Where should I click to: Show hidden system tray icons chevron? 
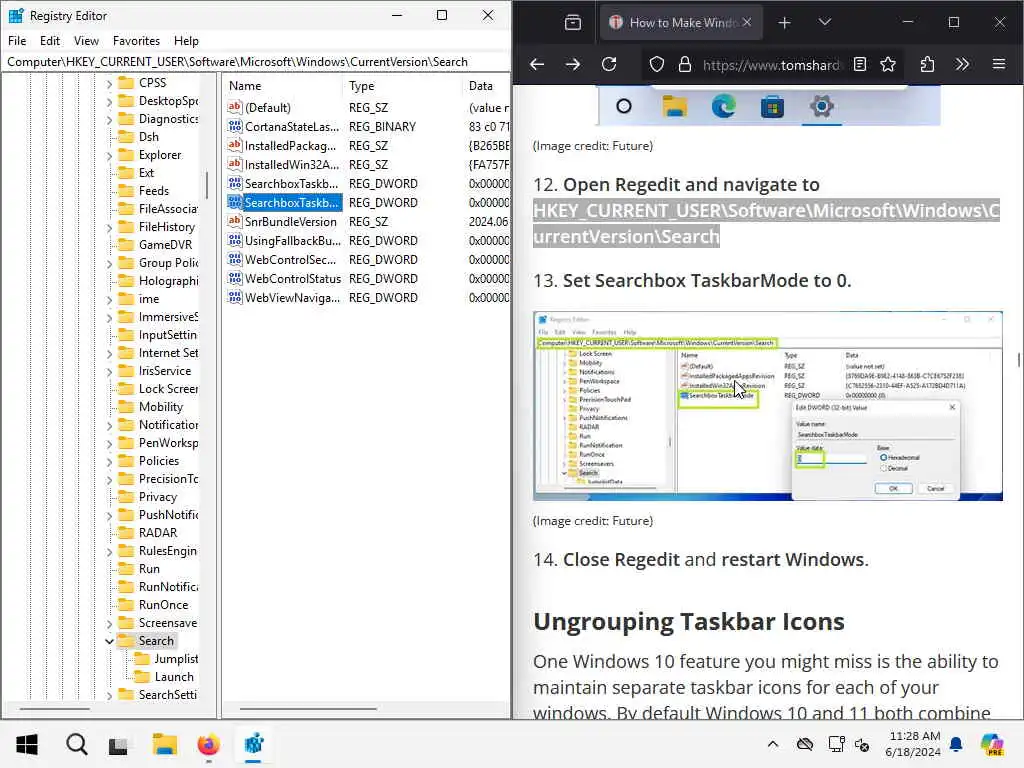773,744
